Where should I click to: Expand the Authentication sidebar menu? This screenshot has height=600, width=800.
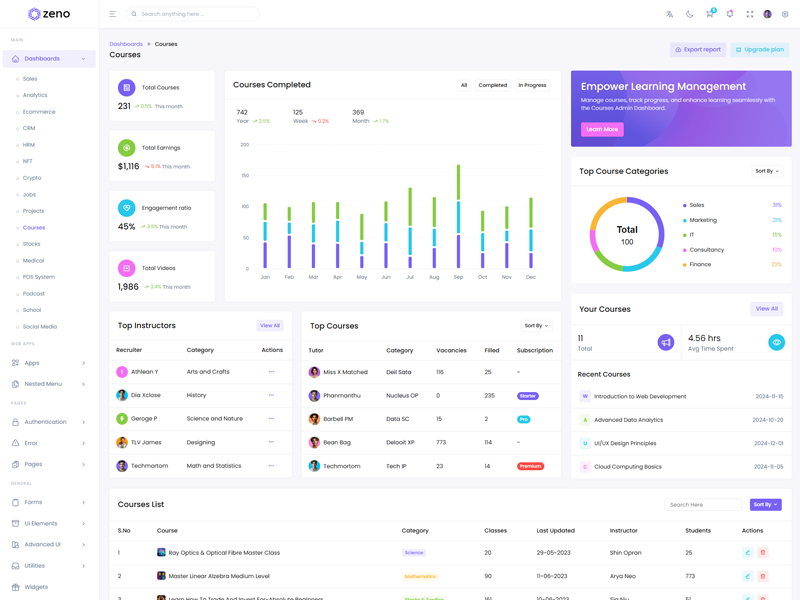click(x=49, y=422)
